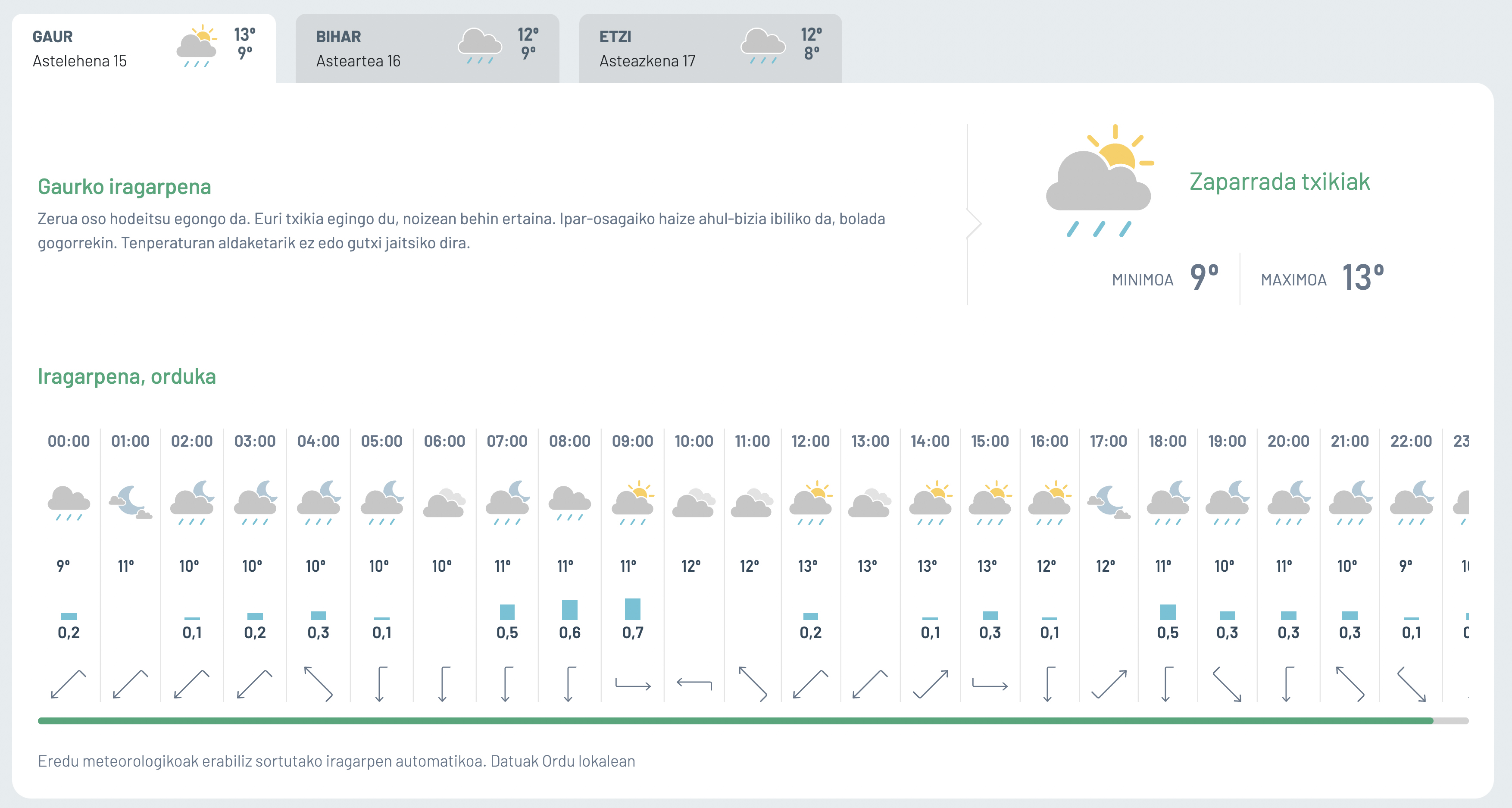
Task: Click the 9° temperature at 22:00
Action: tap(1406, 566)
